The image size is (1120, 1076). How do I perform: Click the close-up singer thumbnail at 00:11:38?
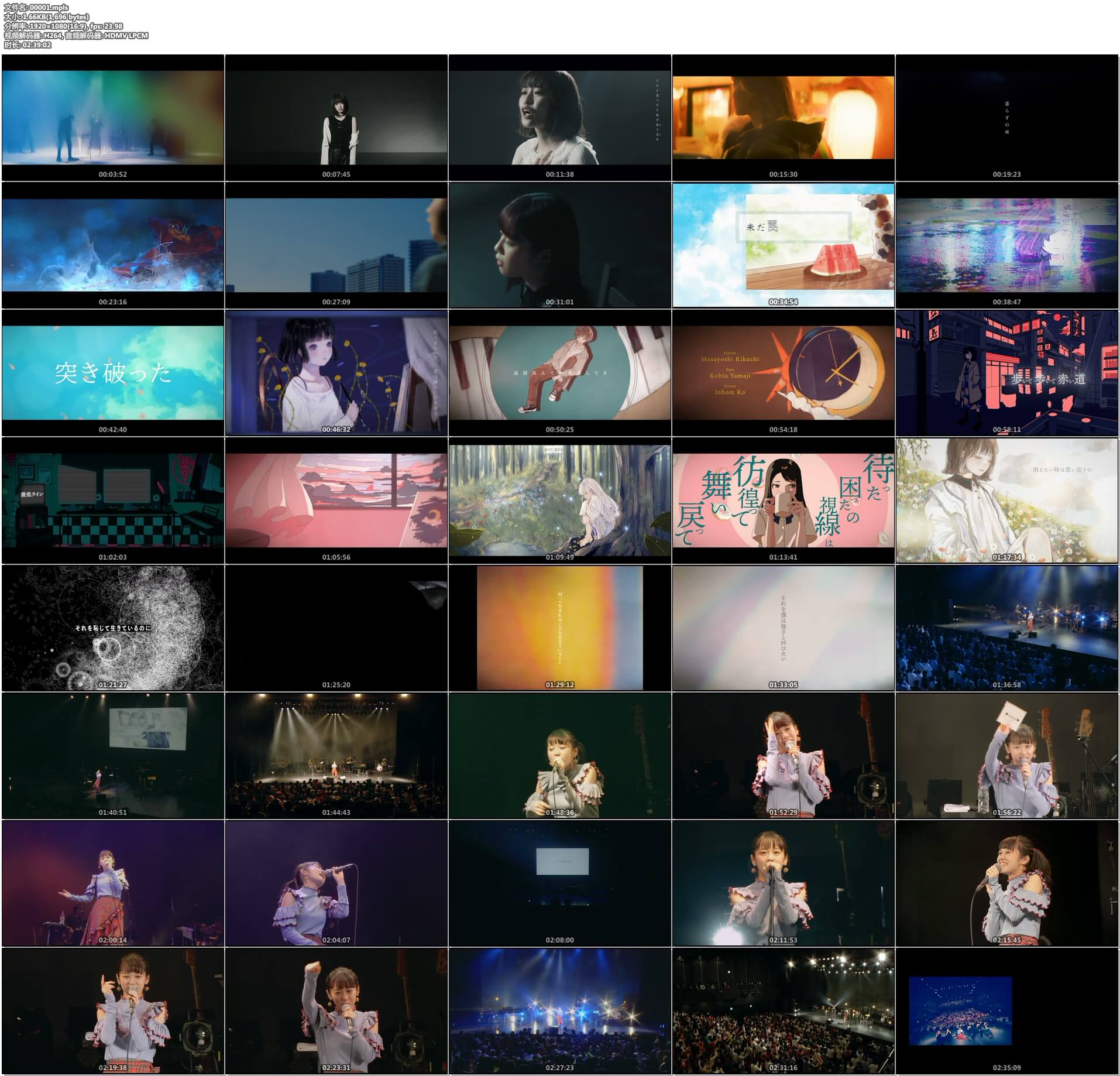pos(560,117)
